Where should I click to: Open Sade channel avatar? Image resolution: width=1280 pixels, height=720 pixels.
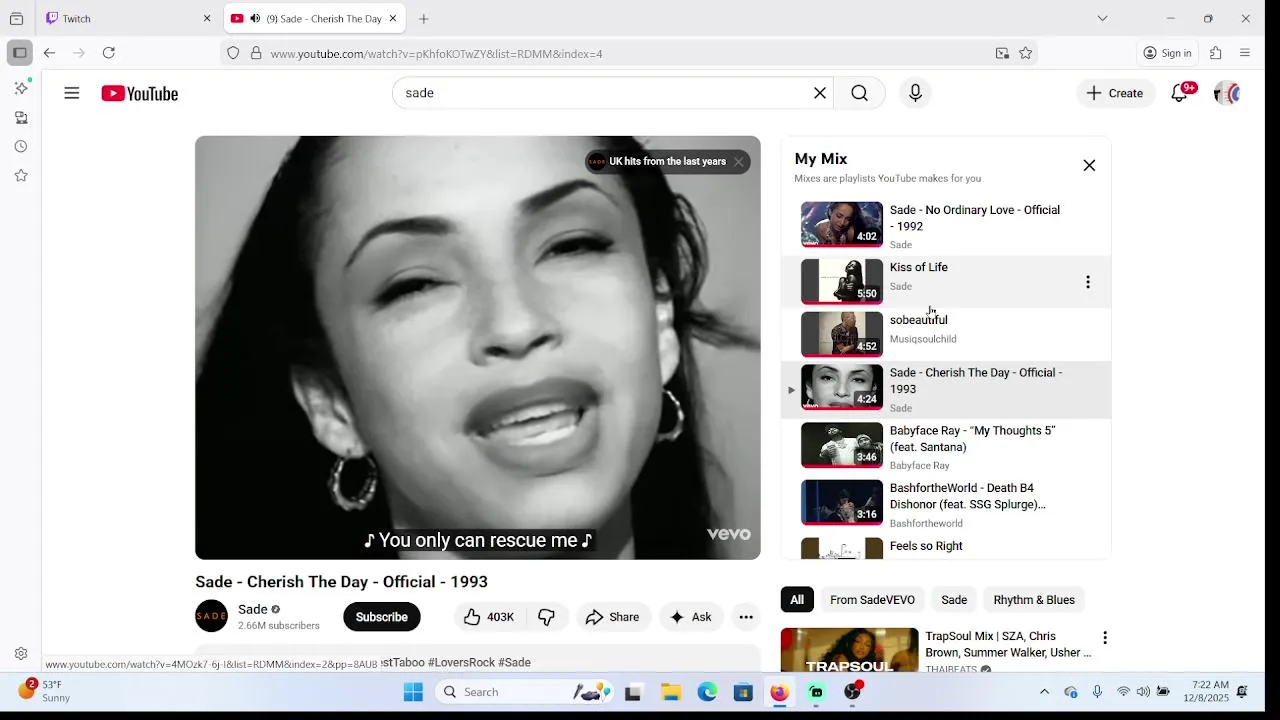211,616
